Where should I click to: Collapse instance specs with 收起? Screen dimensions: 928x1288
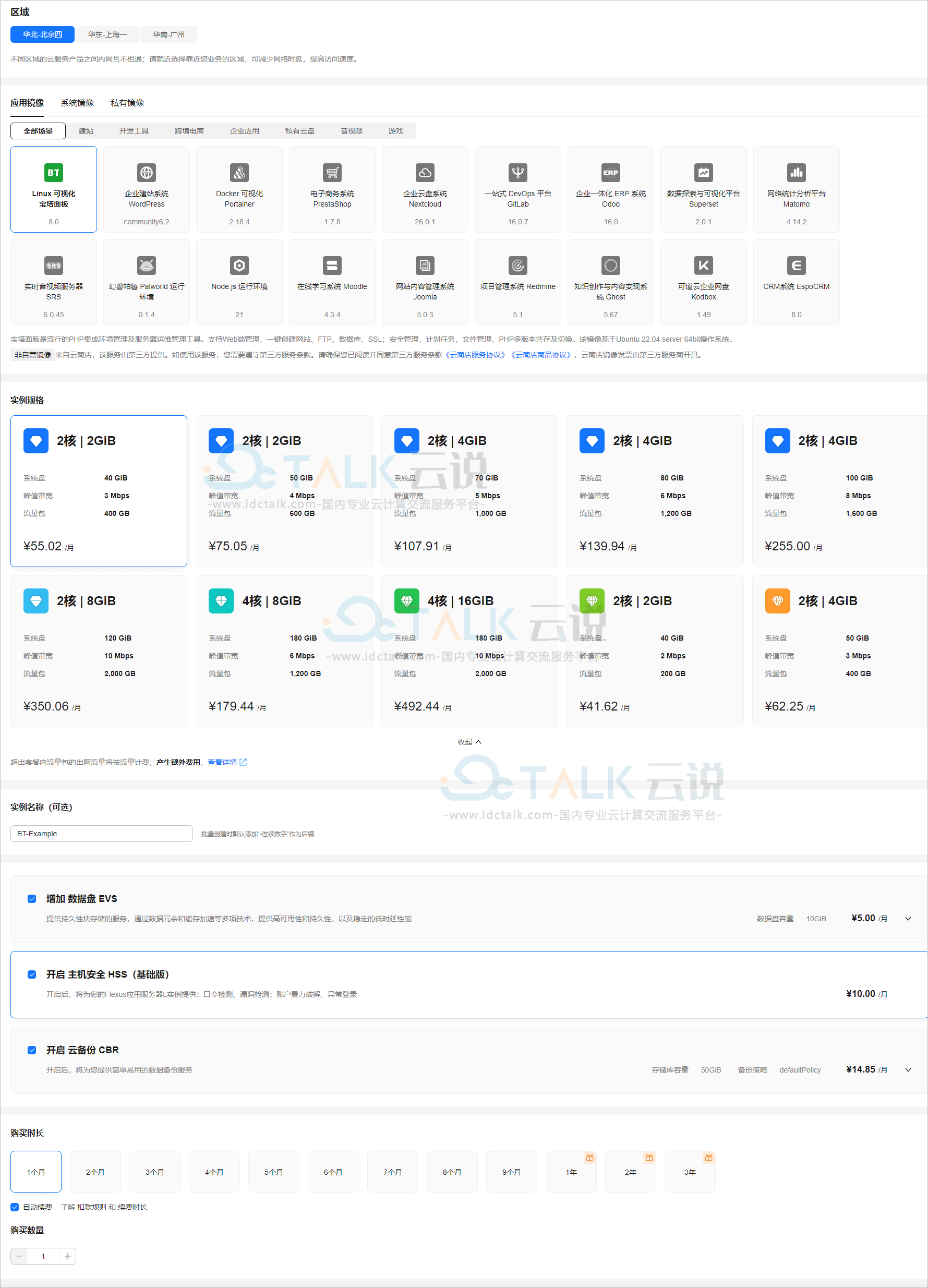click(x=469, y=742)
